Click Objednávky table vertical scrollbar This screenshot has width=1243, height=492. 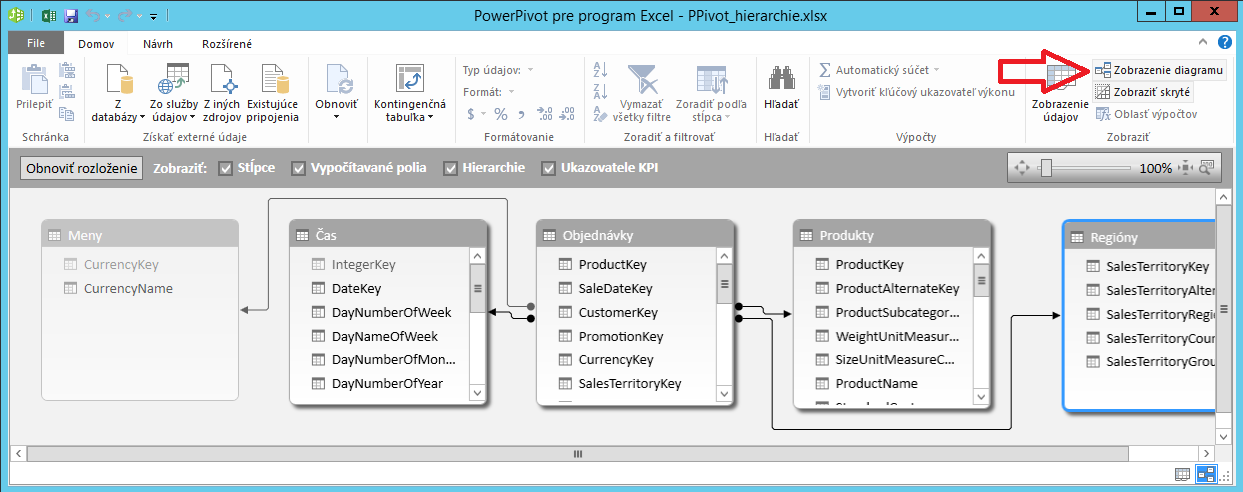[x=725, y=326]
